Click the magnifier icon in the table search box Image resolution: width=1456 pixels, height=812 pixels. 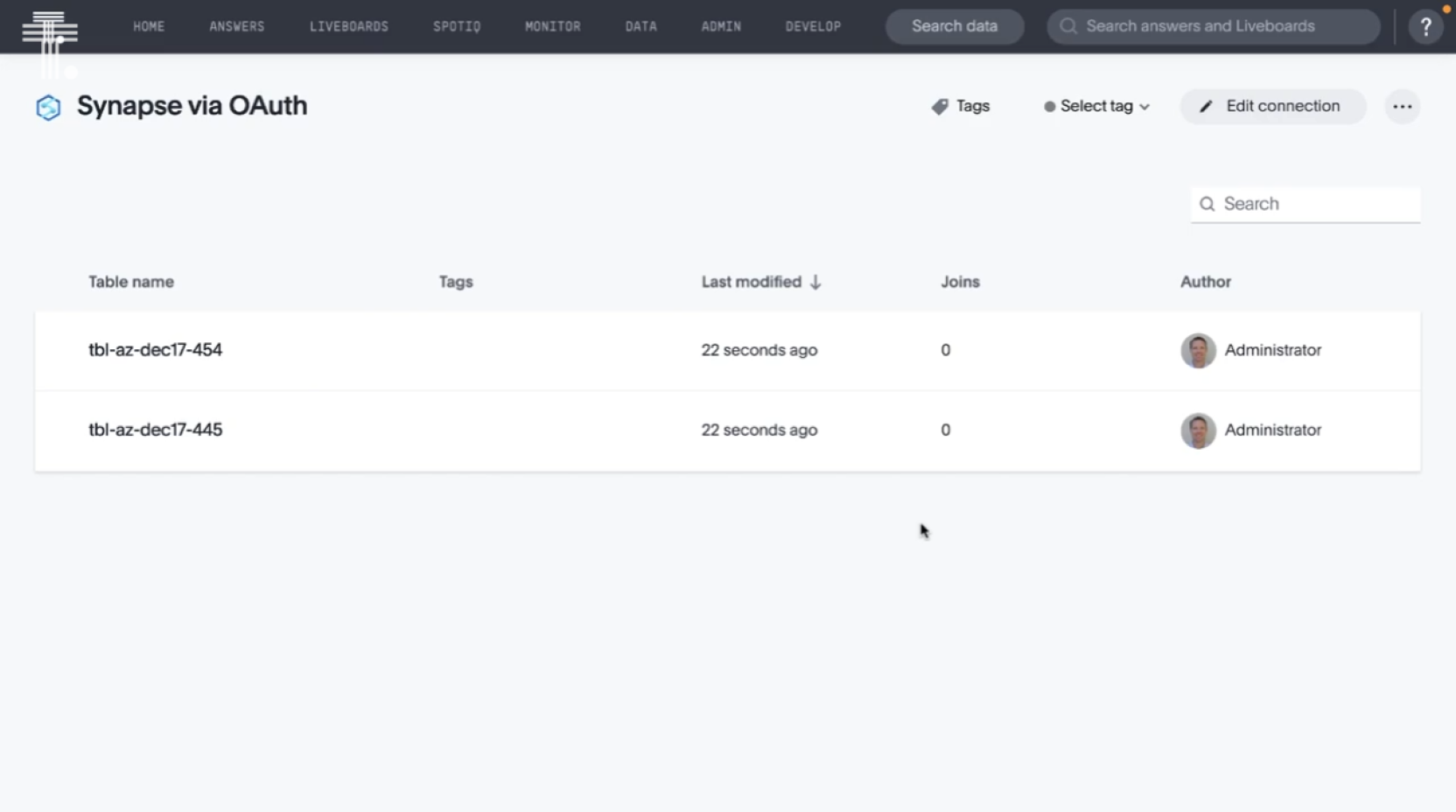[1208, 204]
